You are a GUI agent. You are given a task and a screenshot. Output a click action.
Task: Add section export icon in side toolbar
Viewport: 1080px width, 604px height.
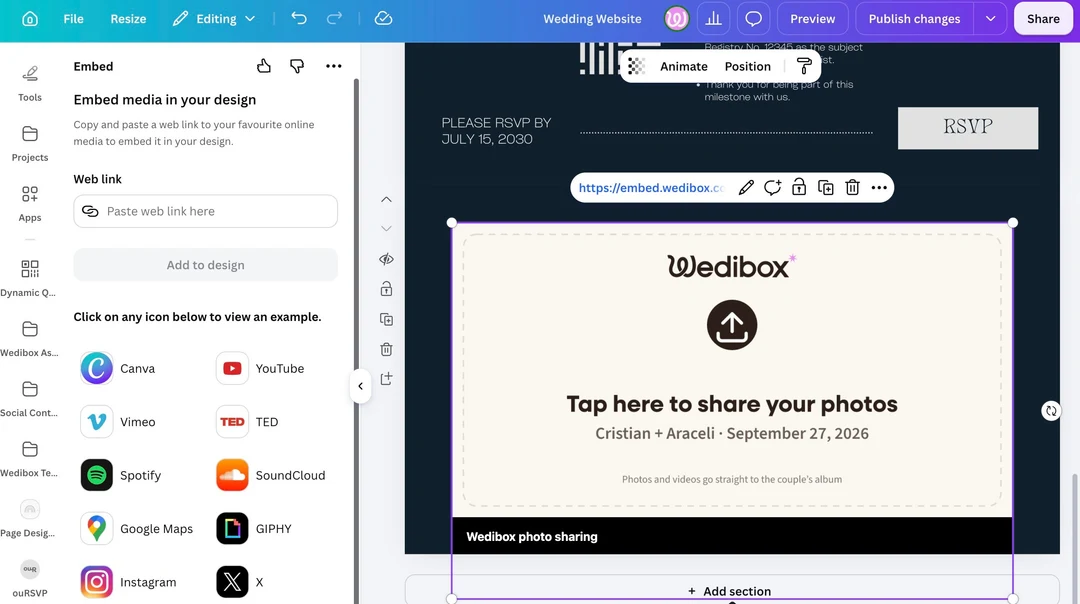click(386, 379)
